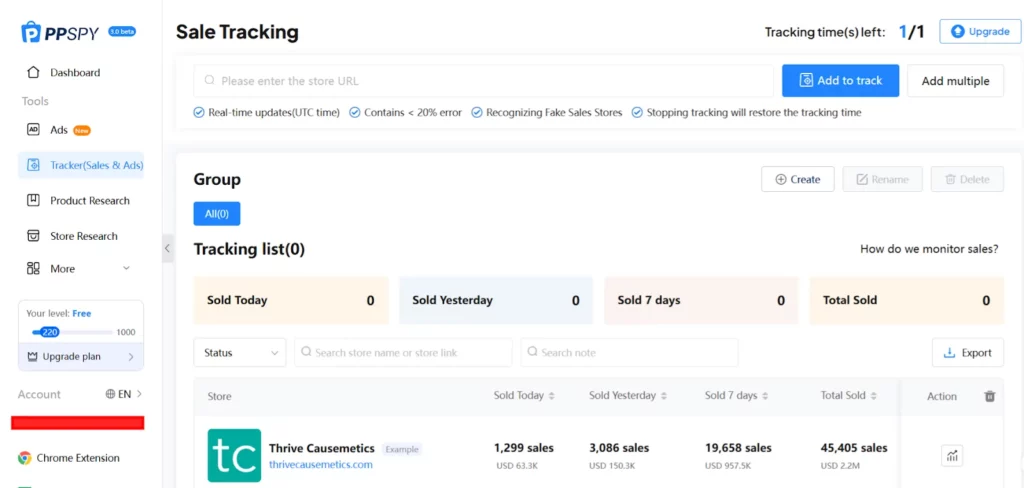
Task: Collapse the sidebar with arrow handle
Action: pyautogui.click(x=168, y=248)
